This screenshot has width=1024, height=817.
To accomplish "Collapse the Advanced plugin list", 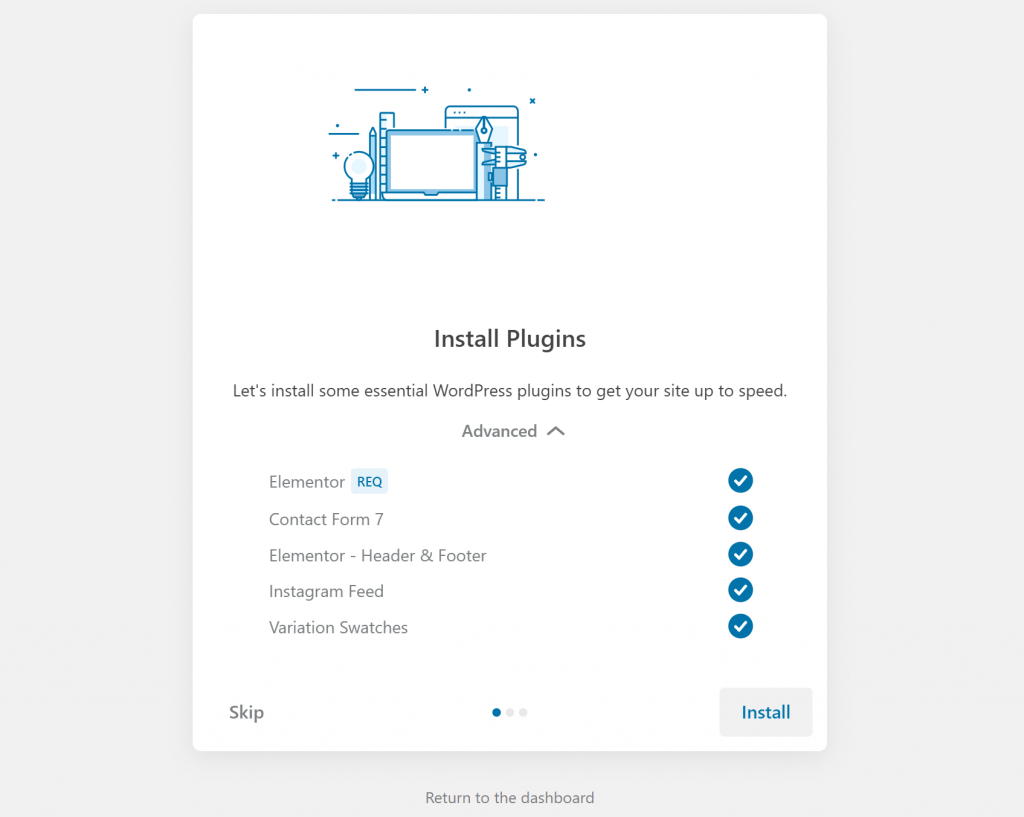I will point(513,431).
